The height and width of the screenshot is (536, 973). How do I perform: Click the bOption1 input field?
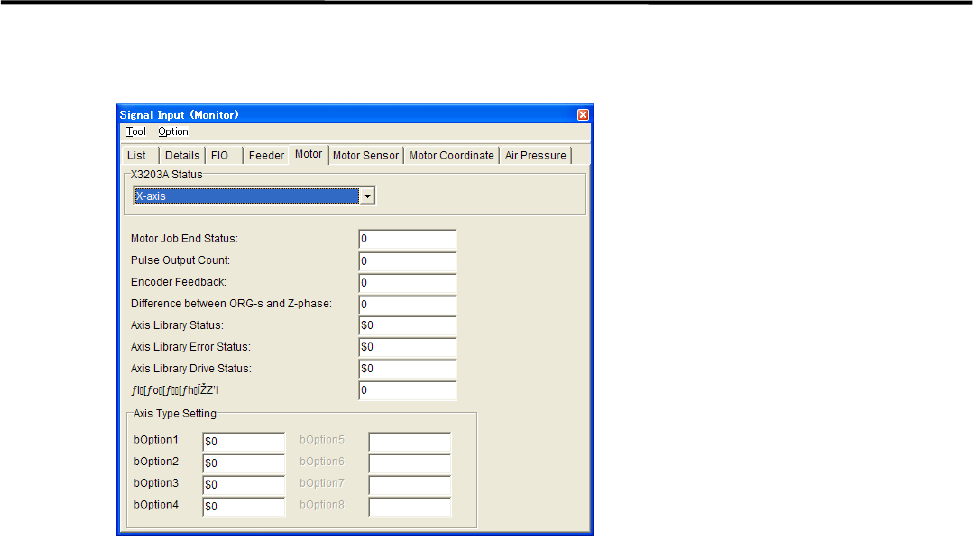(x=243, y=442)
